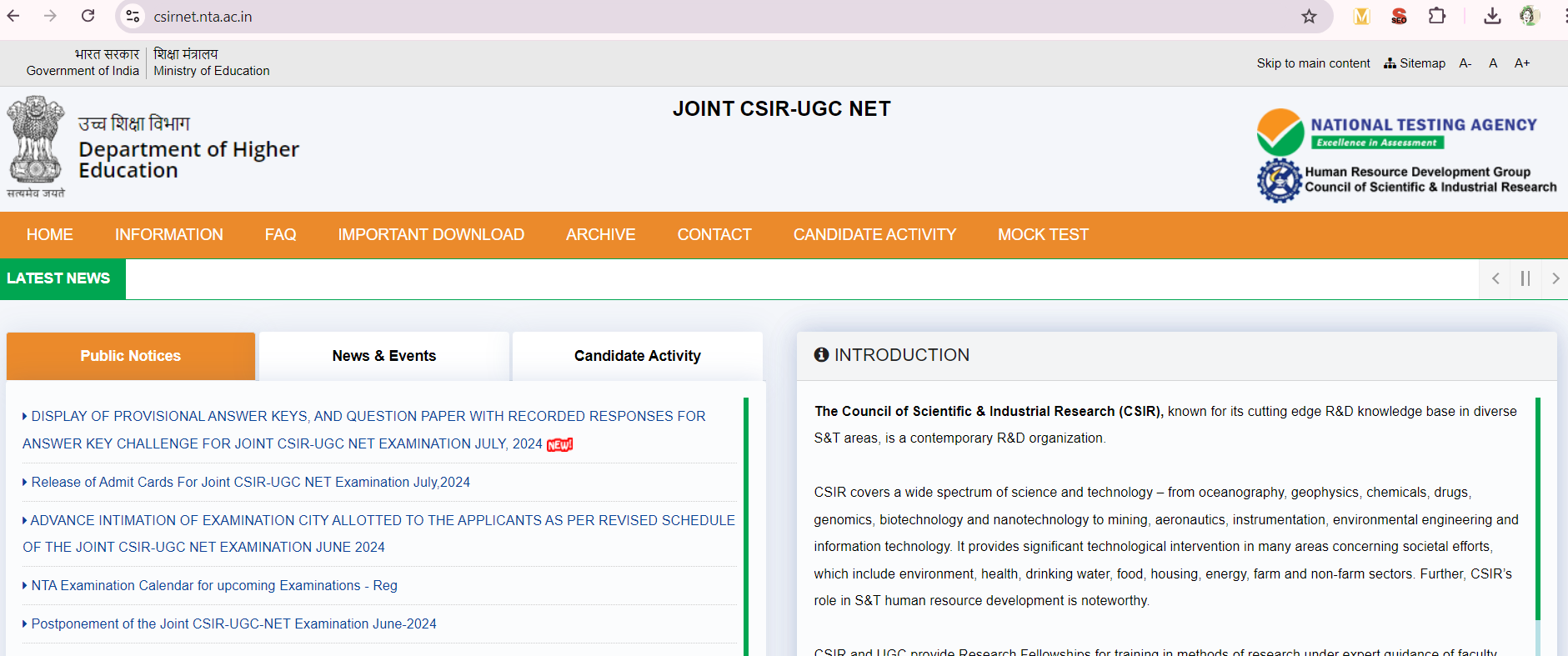Image resolution: width=1568 pixels, height=656 pixels.
Task: Click Department of Higher Education text
Action: click(x=188, y=159)
